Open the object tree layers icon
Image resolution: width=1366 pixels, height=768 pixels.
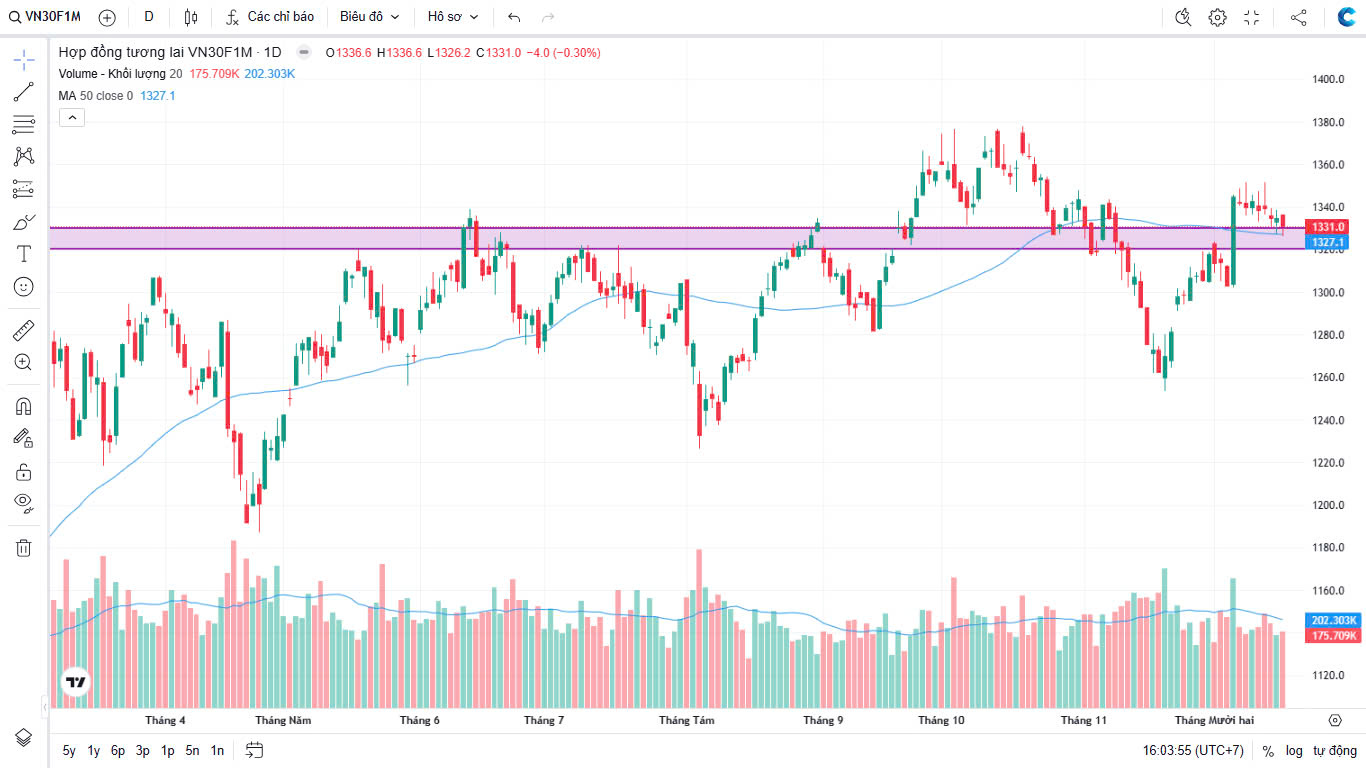(24, 737)
